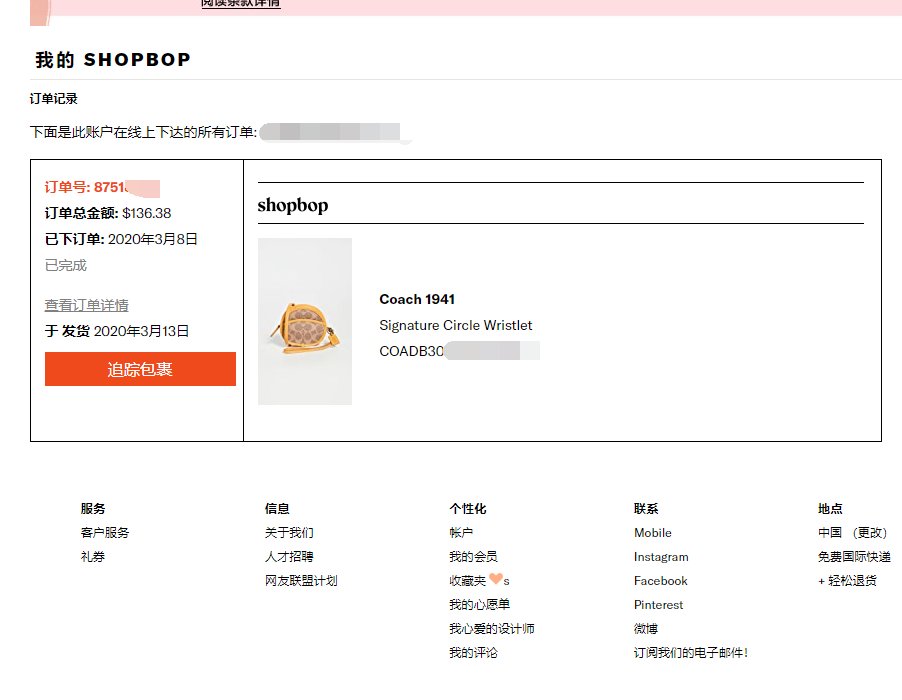The height and width of the screenshot is (700, 902).
Task: Click the 更改 change location link
Action: click(x=870, y=533)
